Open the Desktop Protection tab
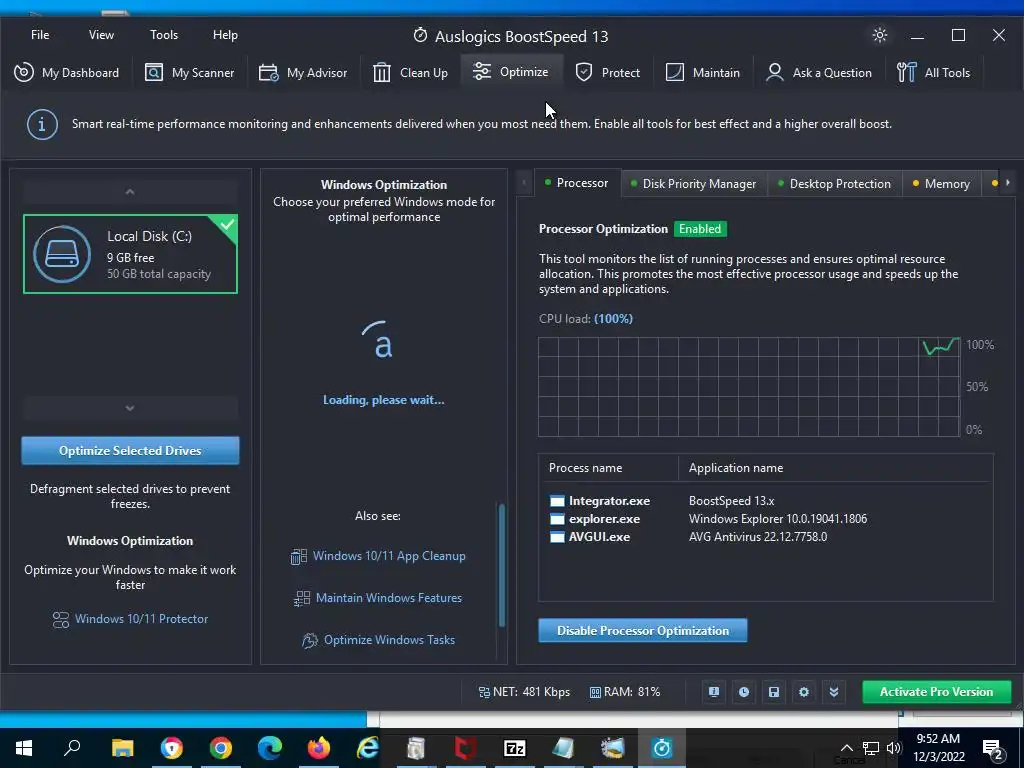The height and width of the screenshot is (768, 1024). tap(835, 184)
